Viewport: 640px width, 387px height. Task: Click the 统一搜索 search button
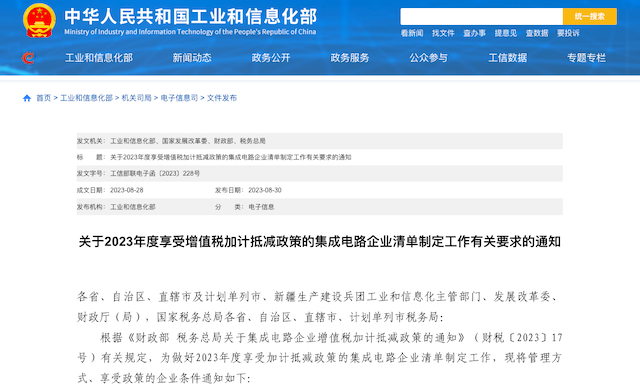(590, 16)
